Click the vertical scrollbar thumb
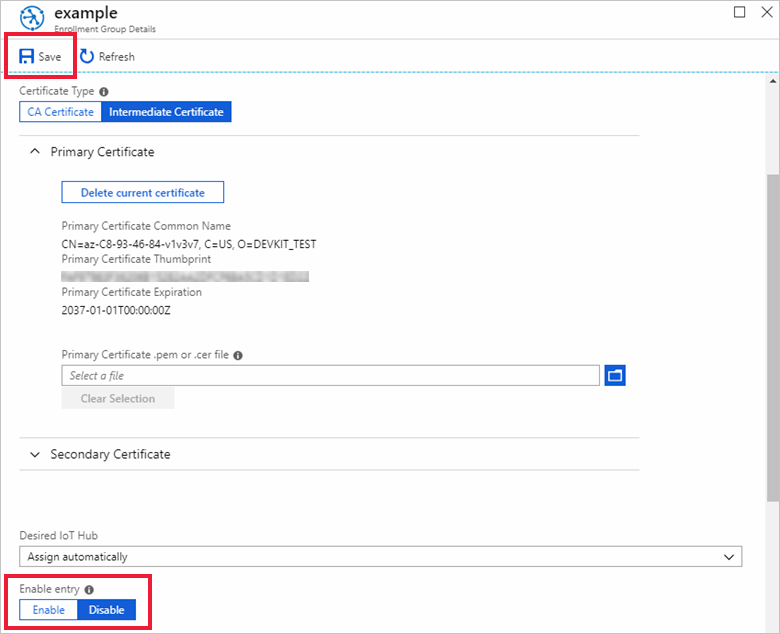This screenshot has height=634, width=780. point(773,338)
